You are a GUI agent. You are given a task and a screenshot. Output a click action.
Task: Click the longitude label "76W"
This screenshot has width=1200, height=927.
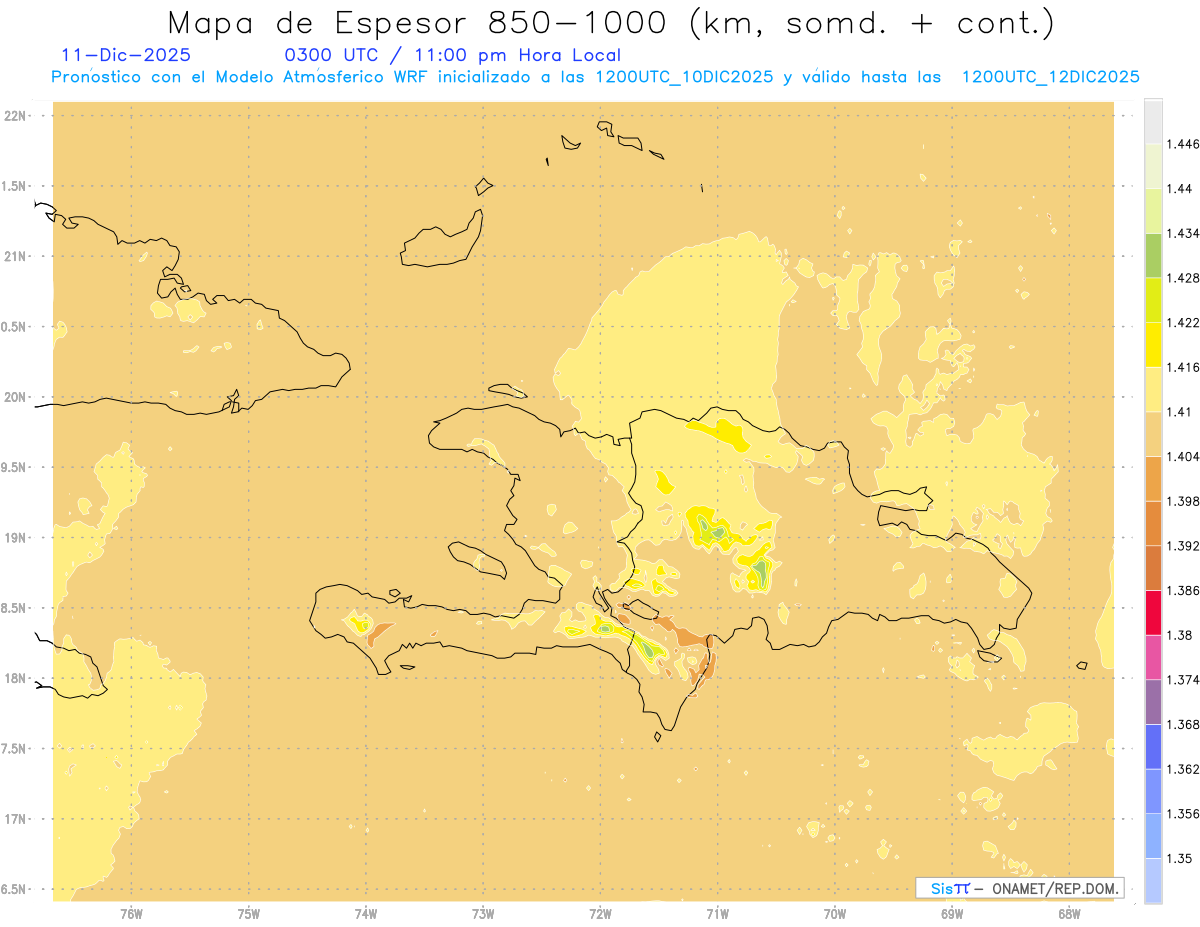coord(131,913)
